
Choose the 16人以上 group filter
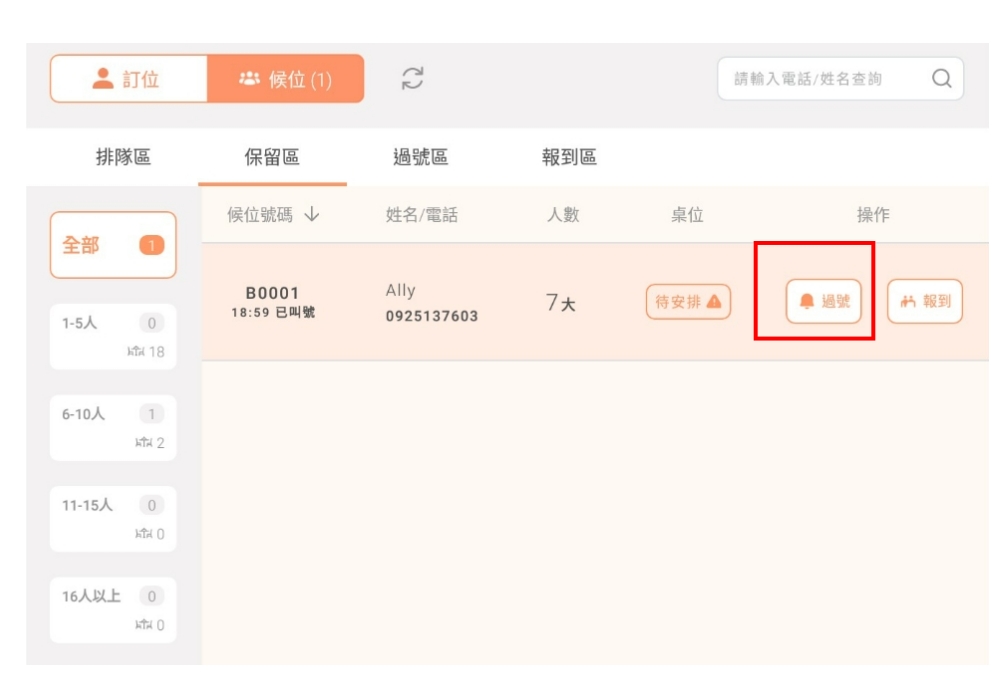(x=113, y=609)
